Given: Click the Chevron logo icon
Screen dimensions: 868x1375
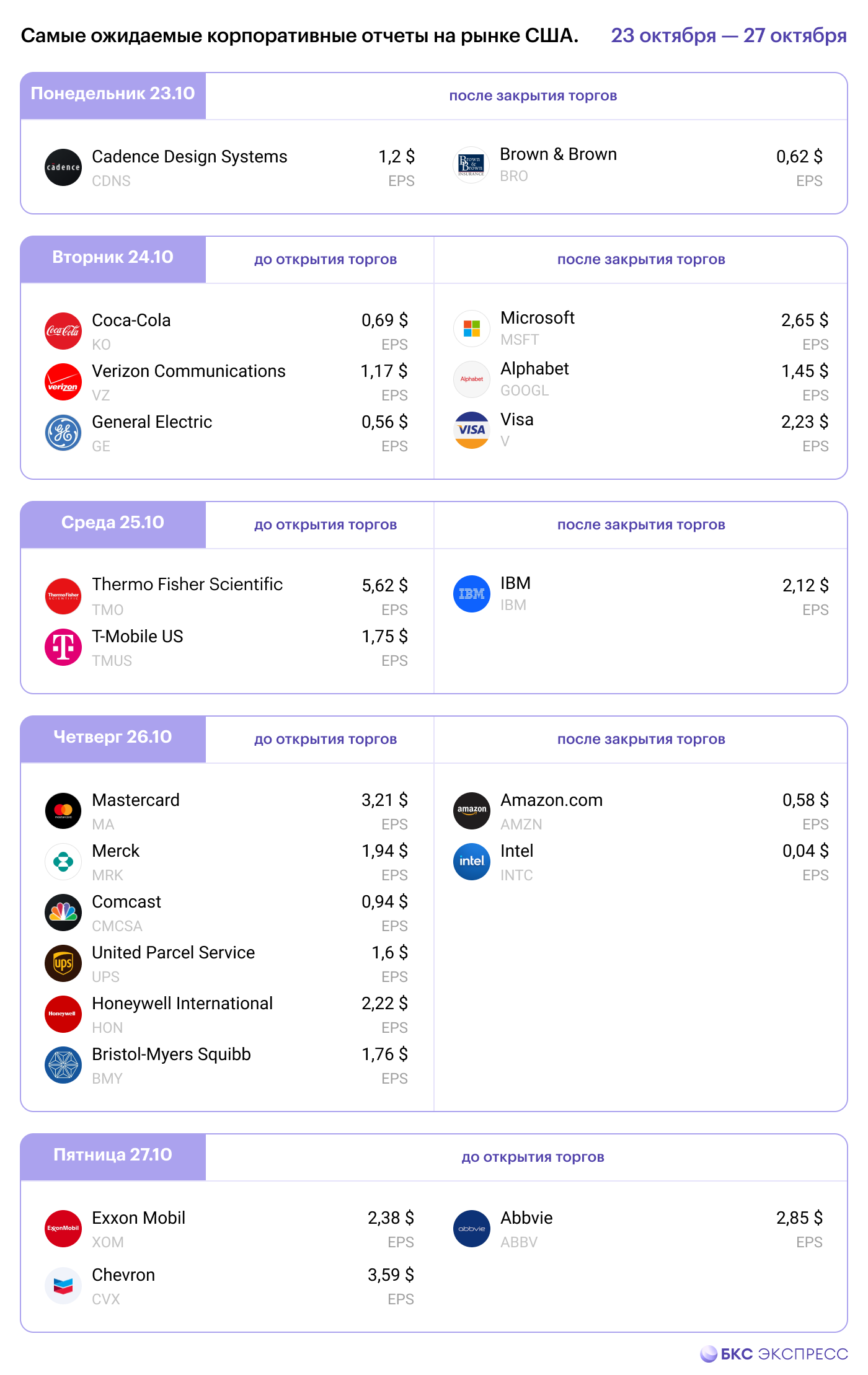Looking at the screenshot, I should click(63, 1286).
